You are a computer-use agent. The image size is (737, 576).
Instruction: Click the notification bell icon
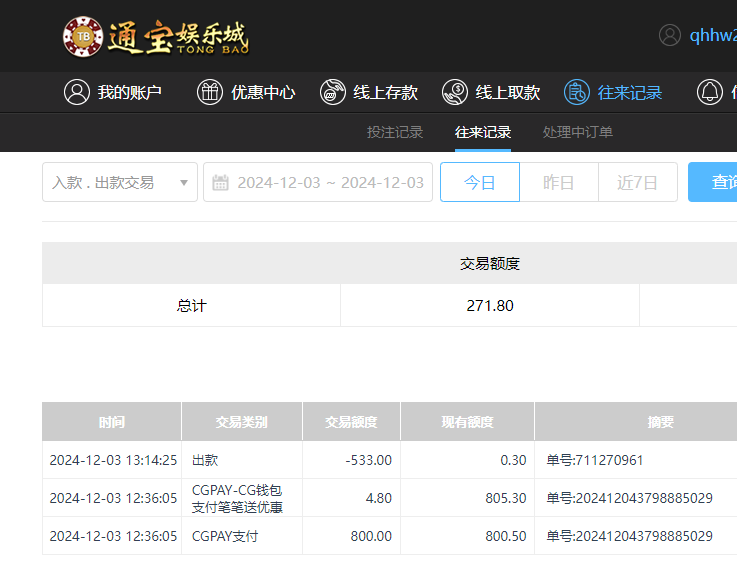[710, 92]
